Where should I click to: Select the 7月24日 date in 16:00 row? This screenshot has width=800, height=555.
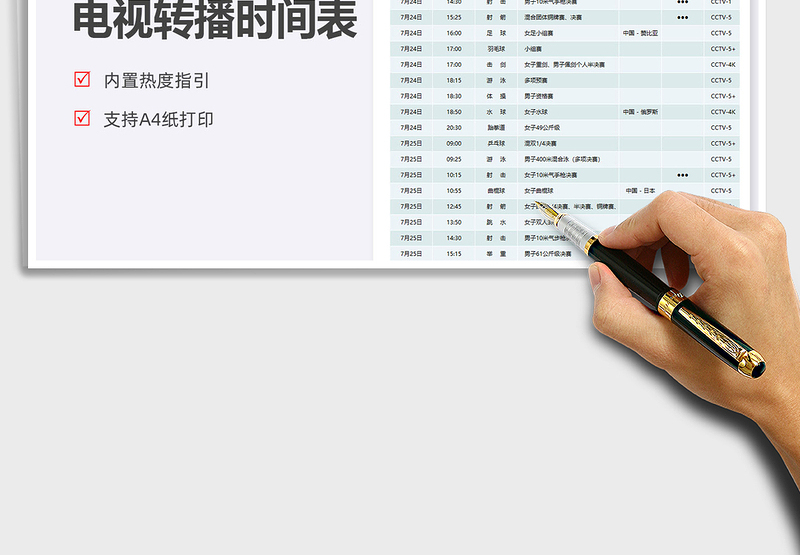tap(411, 33)
